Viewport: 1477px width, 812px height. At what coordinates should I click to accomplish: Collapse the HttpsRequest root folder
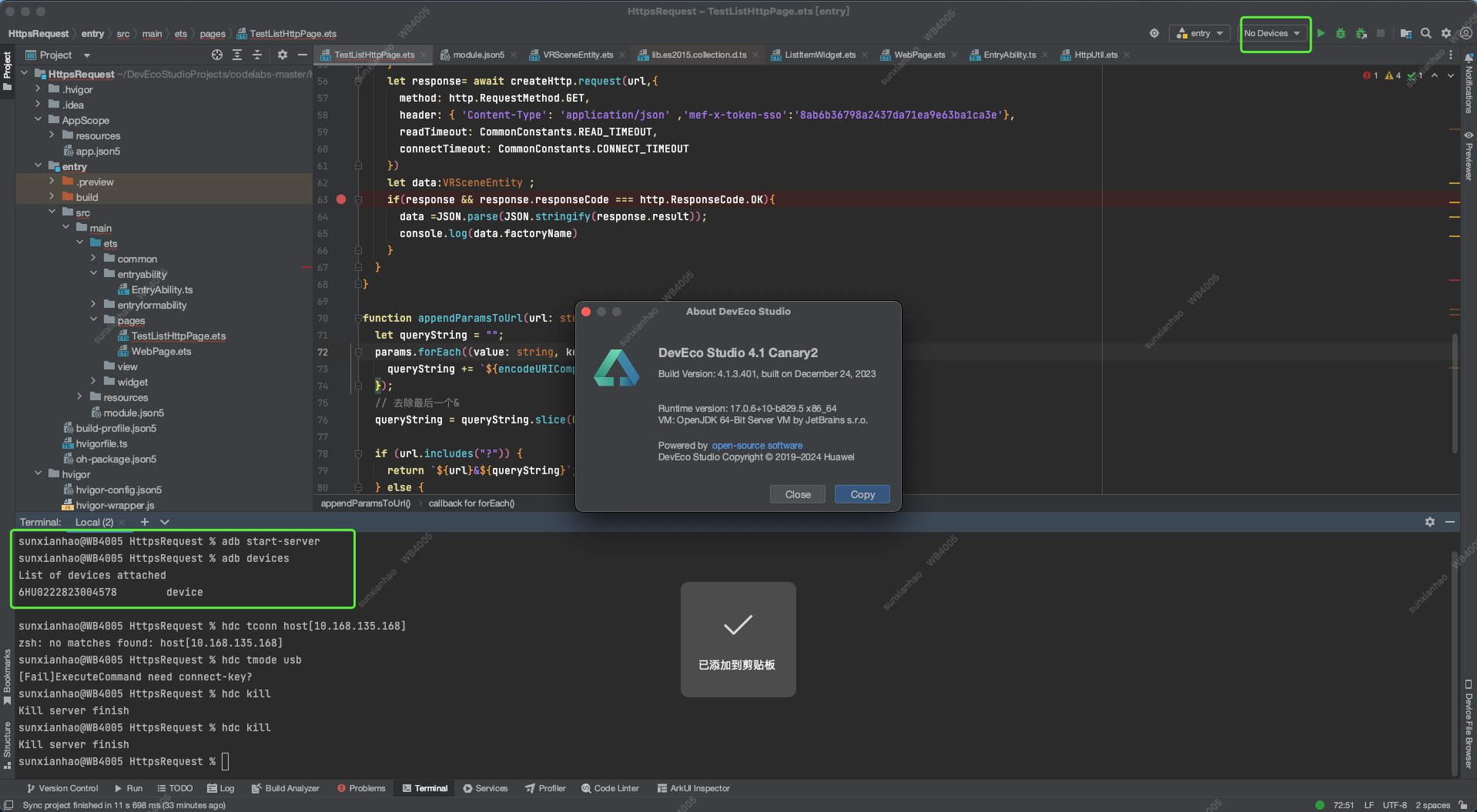pyautogui.click(x=25, y=74)
